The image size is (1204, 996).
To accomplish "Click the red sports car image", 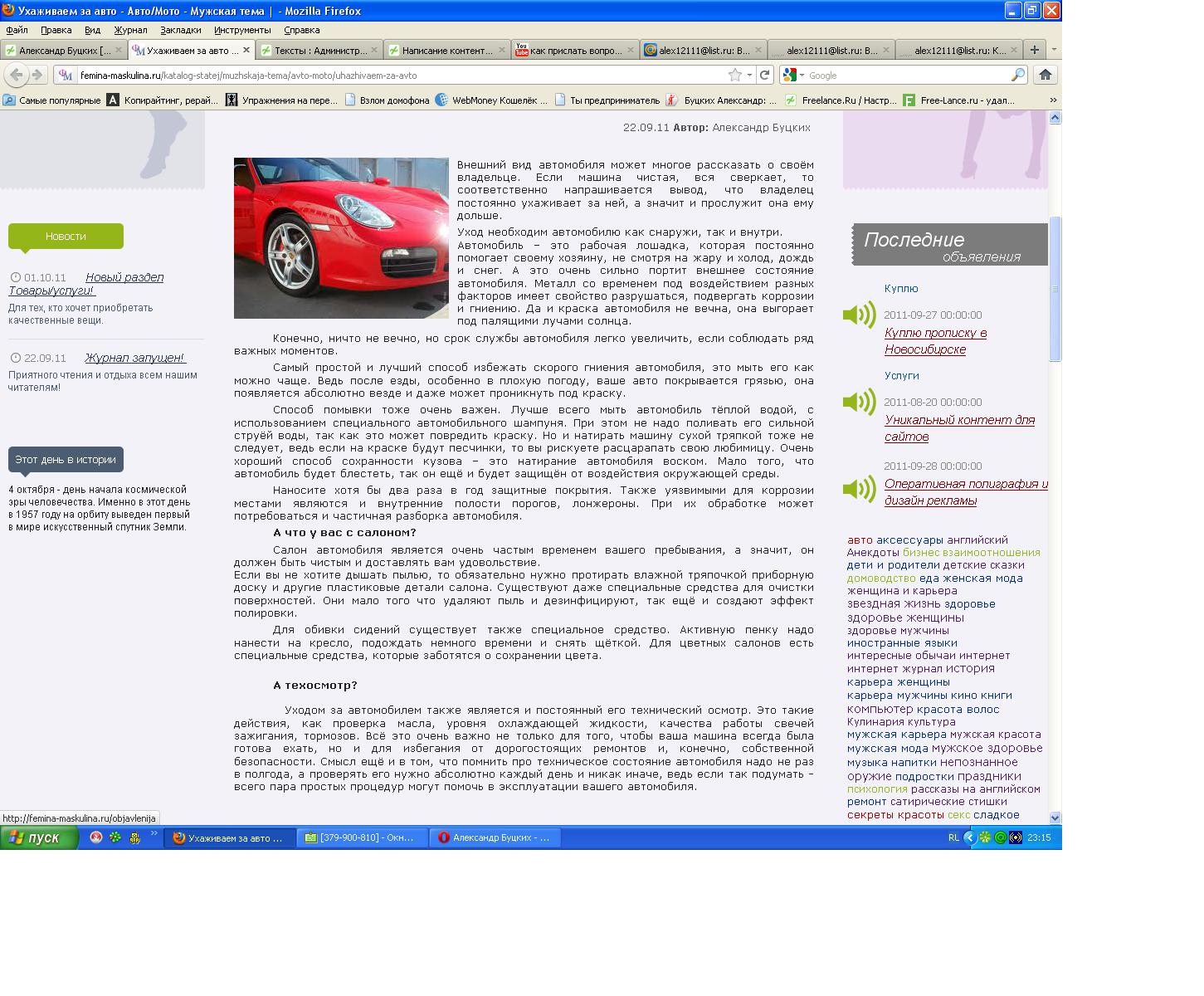I will [341, 238].
